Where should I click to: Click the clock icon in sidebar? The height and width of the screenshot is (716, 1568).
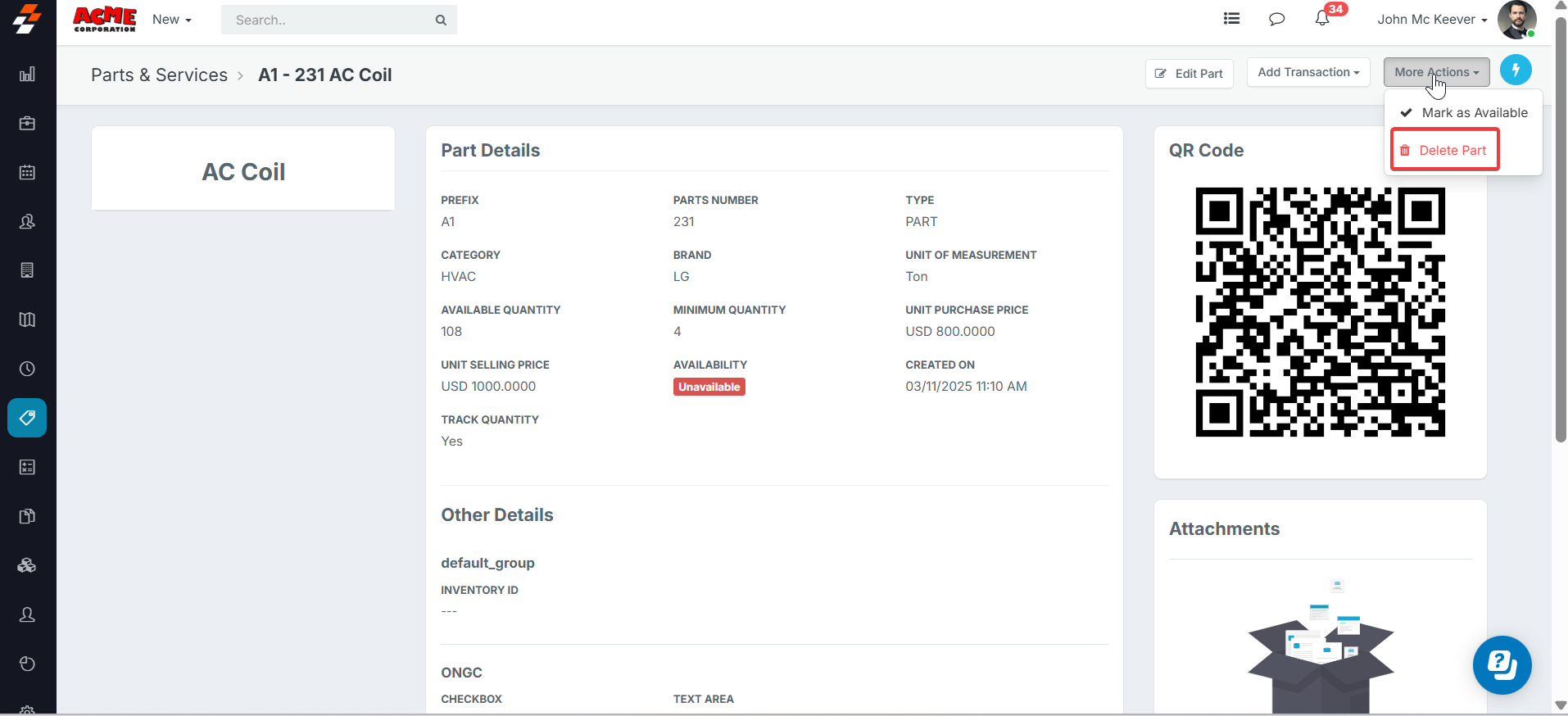pos(27,369)
